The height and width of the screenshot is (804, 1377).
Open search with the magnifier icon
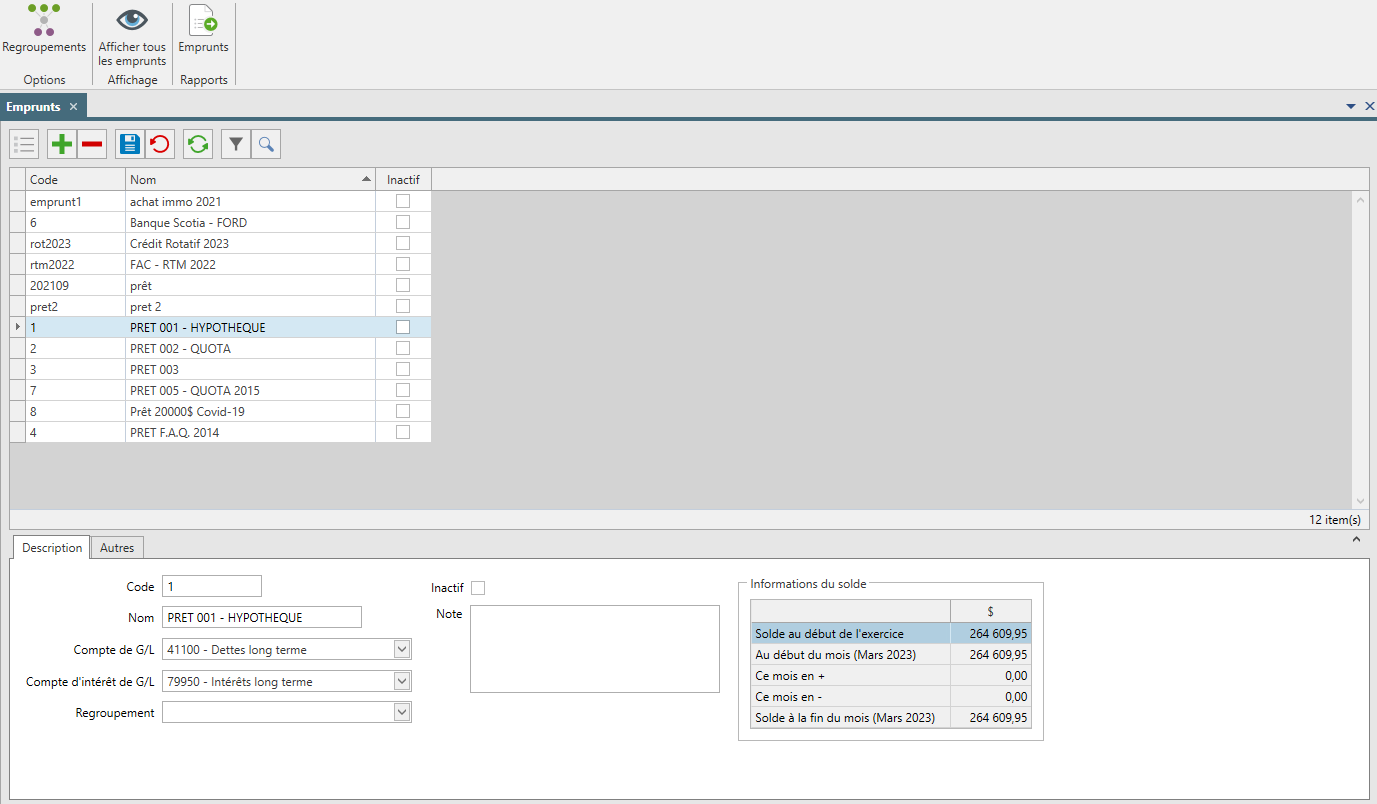click(266, 145)
